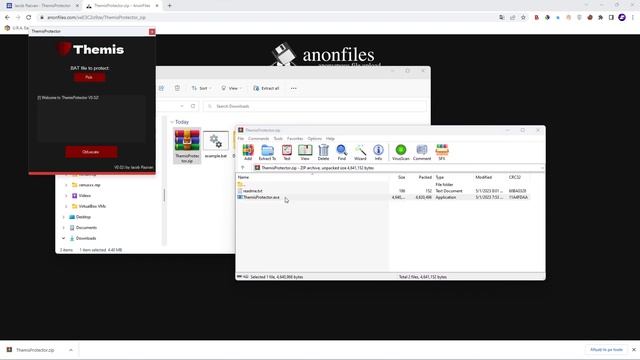Select readme.txt in the archive list
This screenshot has width=640, height=360.
click(253, 191)
